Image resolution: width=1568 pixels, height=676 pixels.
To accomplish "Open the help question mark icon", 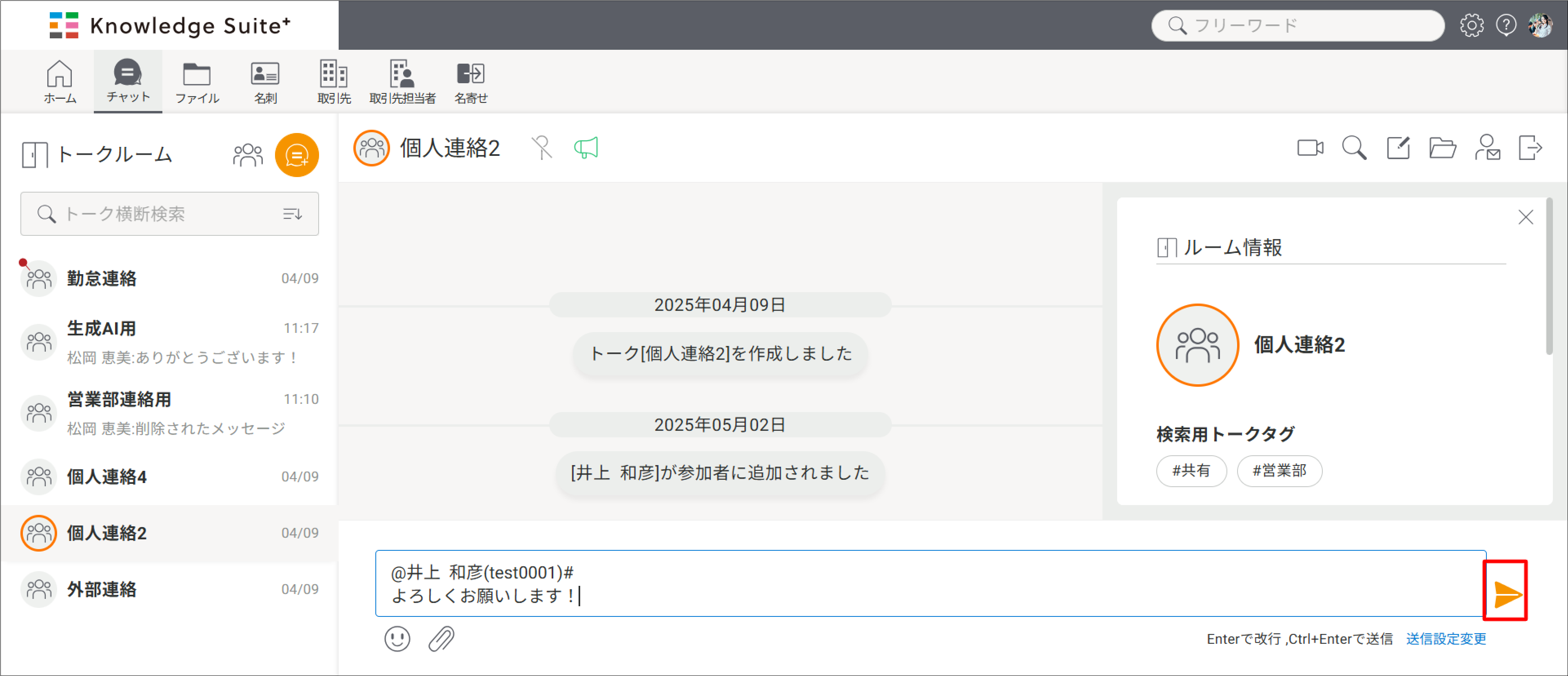I will coord(1506,26).
